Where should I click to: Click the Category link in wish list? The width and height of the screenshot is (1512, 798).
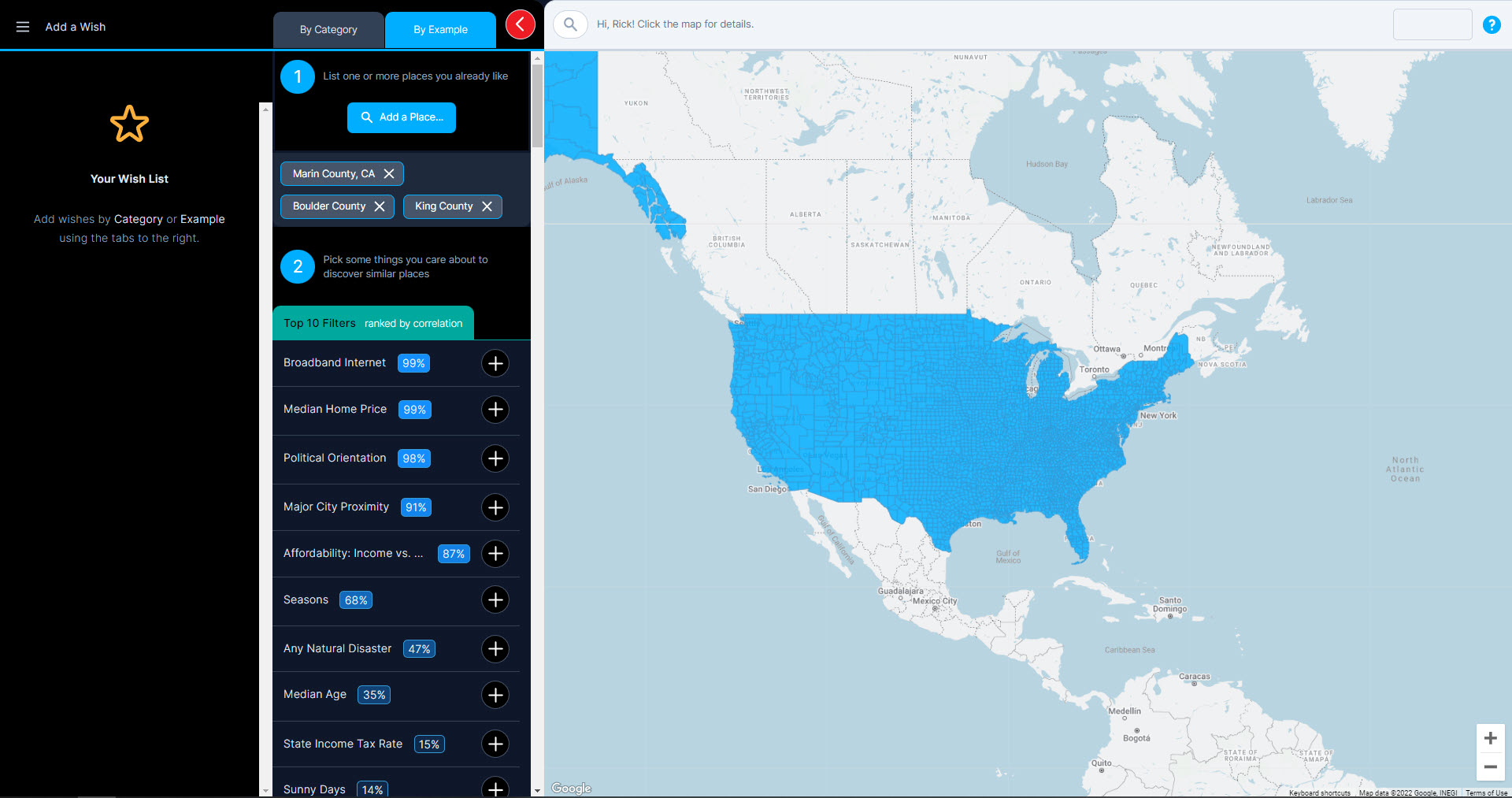pyautogui.click(x=138, y=219)
